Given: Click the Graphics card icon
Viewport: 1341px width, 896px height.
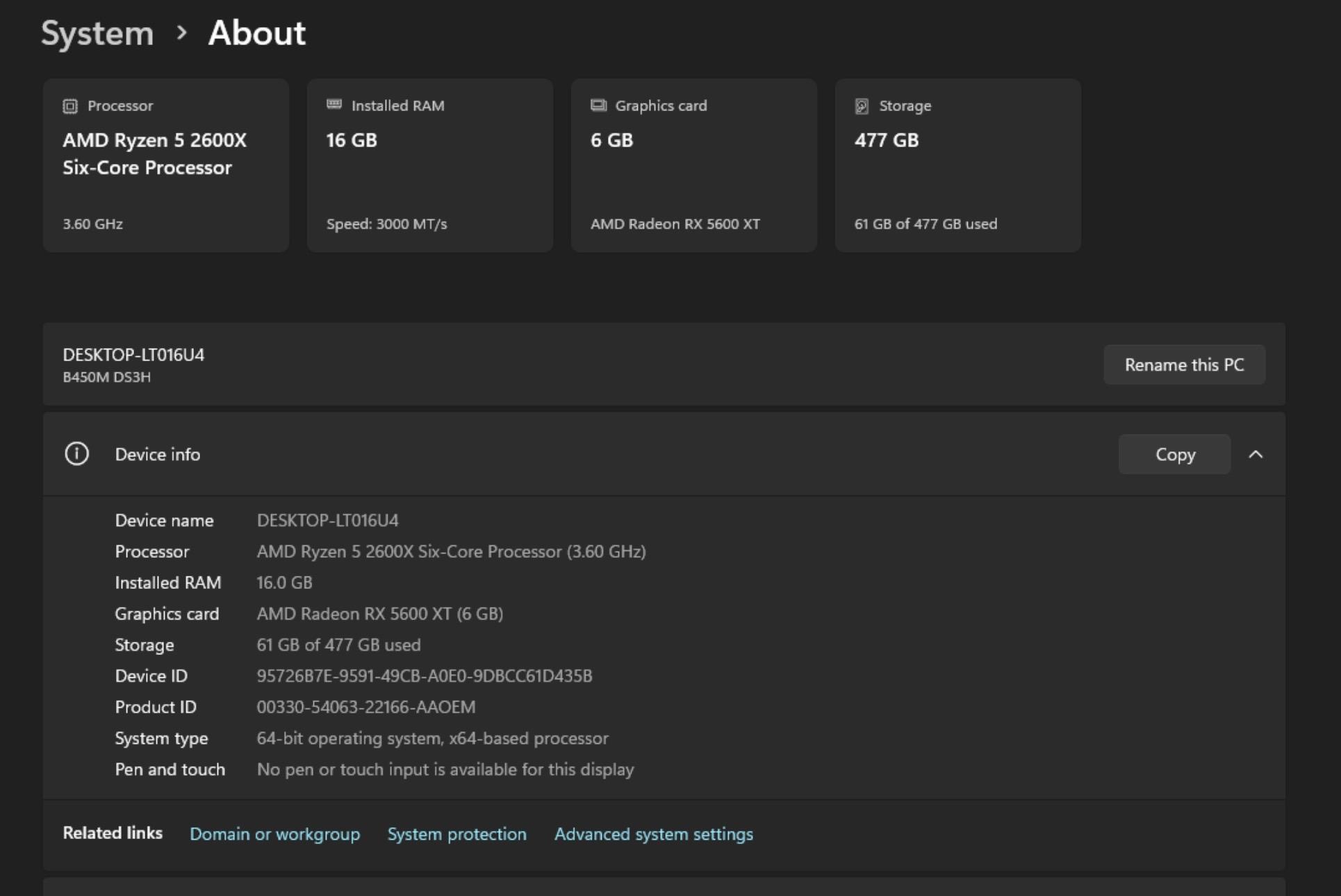Looking at the screenshot, I should point(598,106).
